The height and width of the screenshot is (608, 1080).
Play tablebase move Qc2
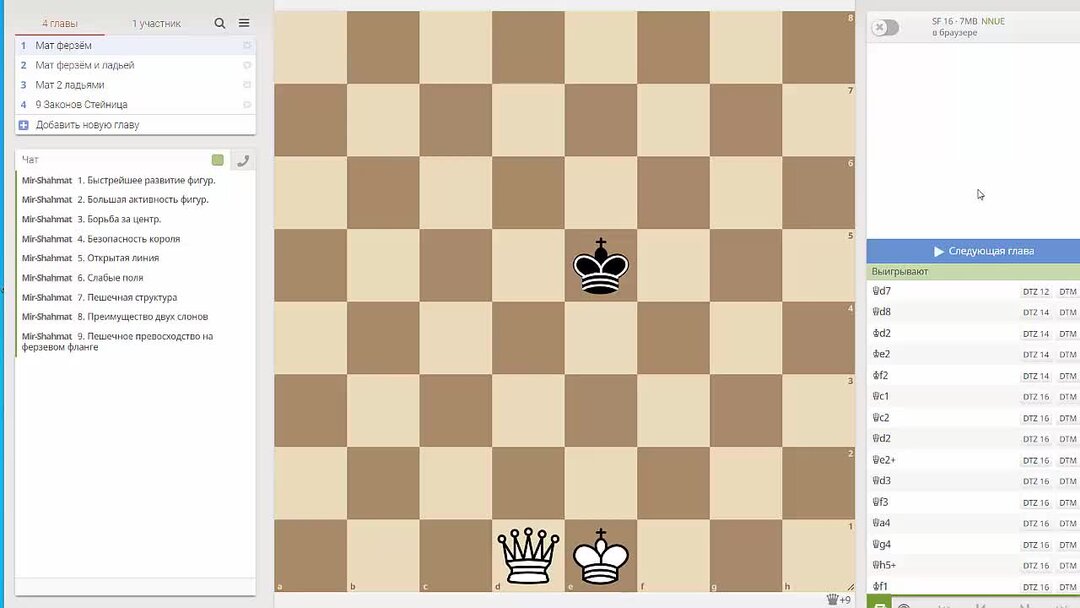point(973,418)
